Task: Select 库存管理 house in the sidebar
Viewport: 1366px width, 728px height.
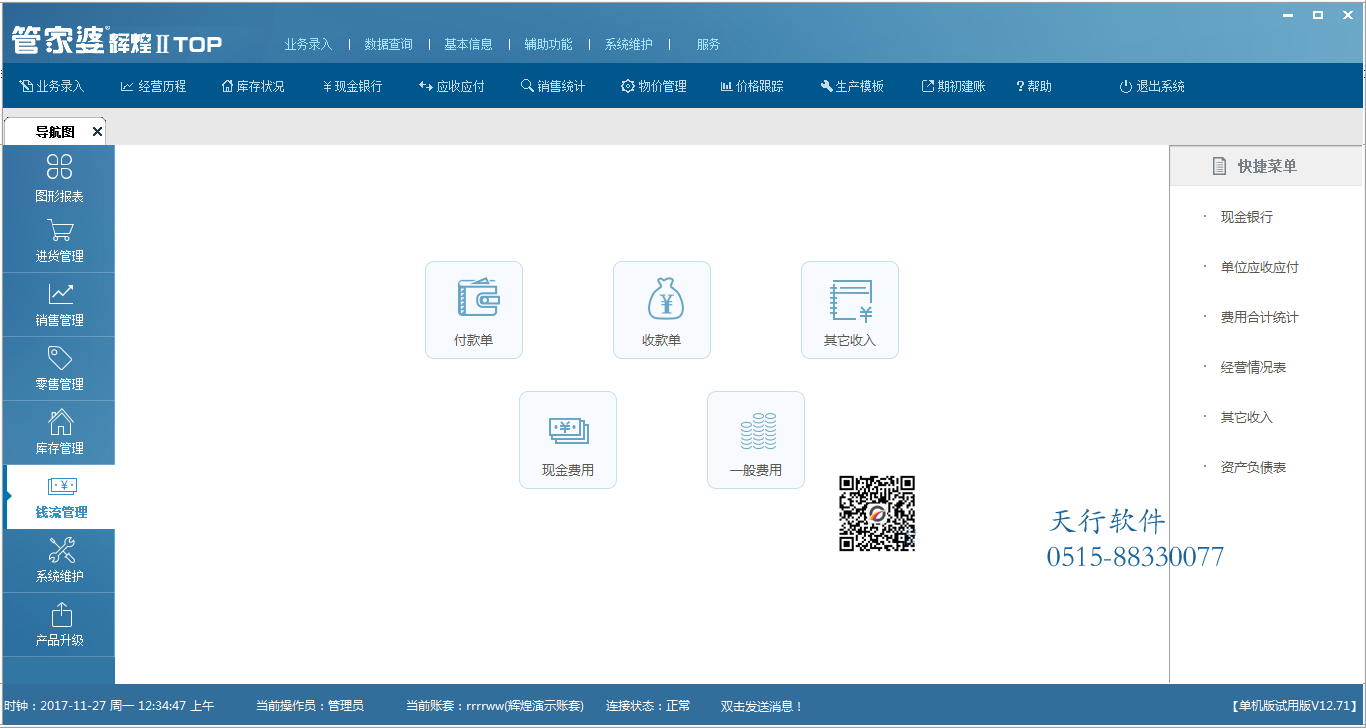Action: [x=59, y=433]
